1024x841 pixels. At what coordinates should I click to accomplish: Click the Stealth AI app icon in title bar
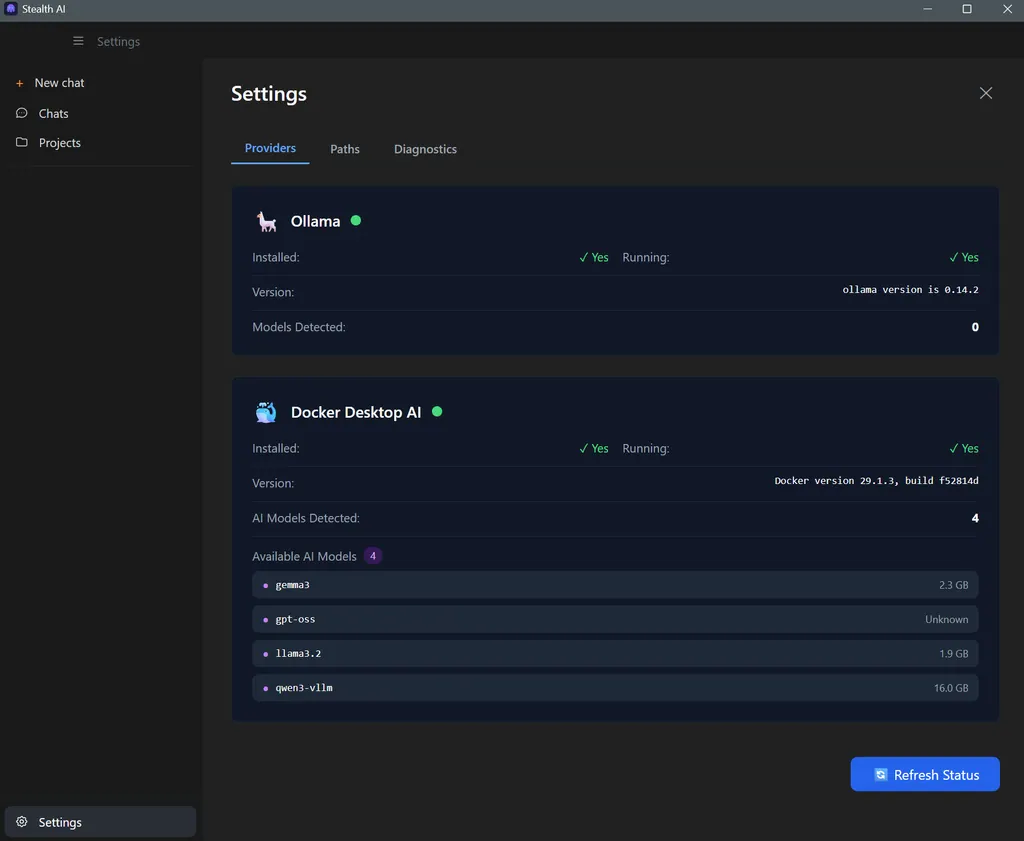10,8
